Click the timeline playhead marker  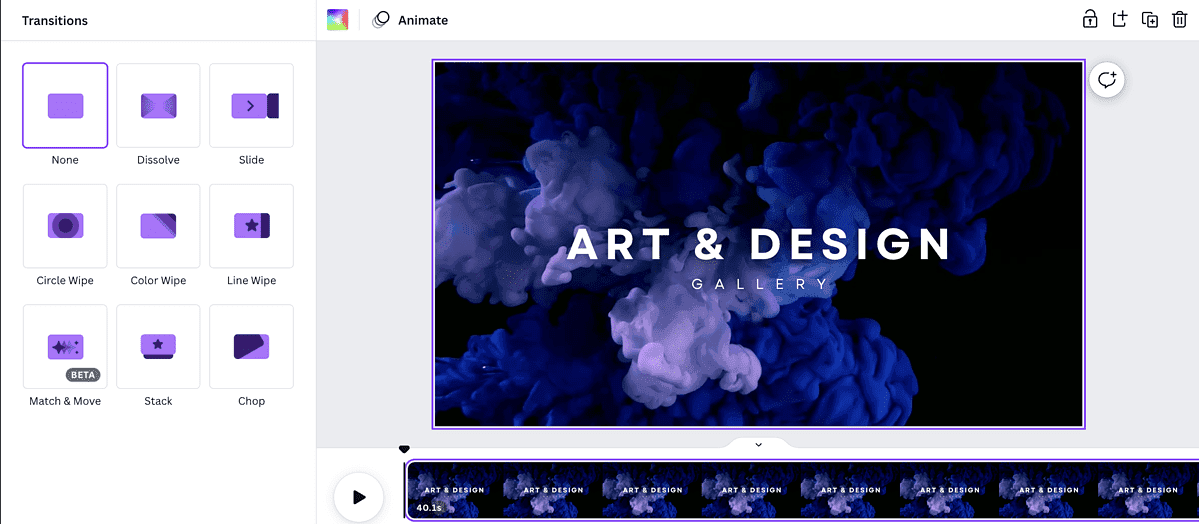click(405, 450)
